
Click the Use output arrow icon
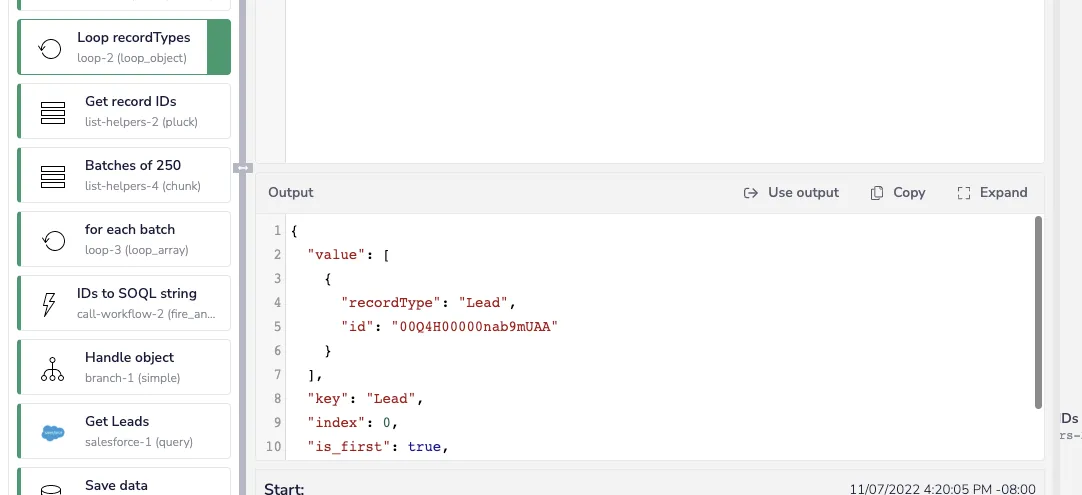click(x=751, y=193)
